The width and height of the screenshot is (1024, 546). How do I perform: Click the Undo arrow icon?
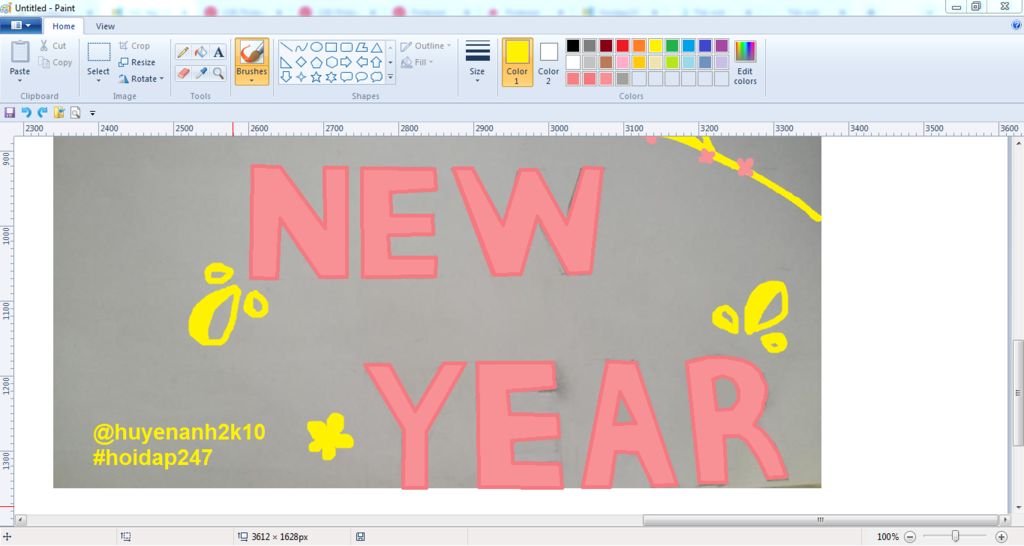26,112
